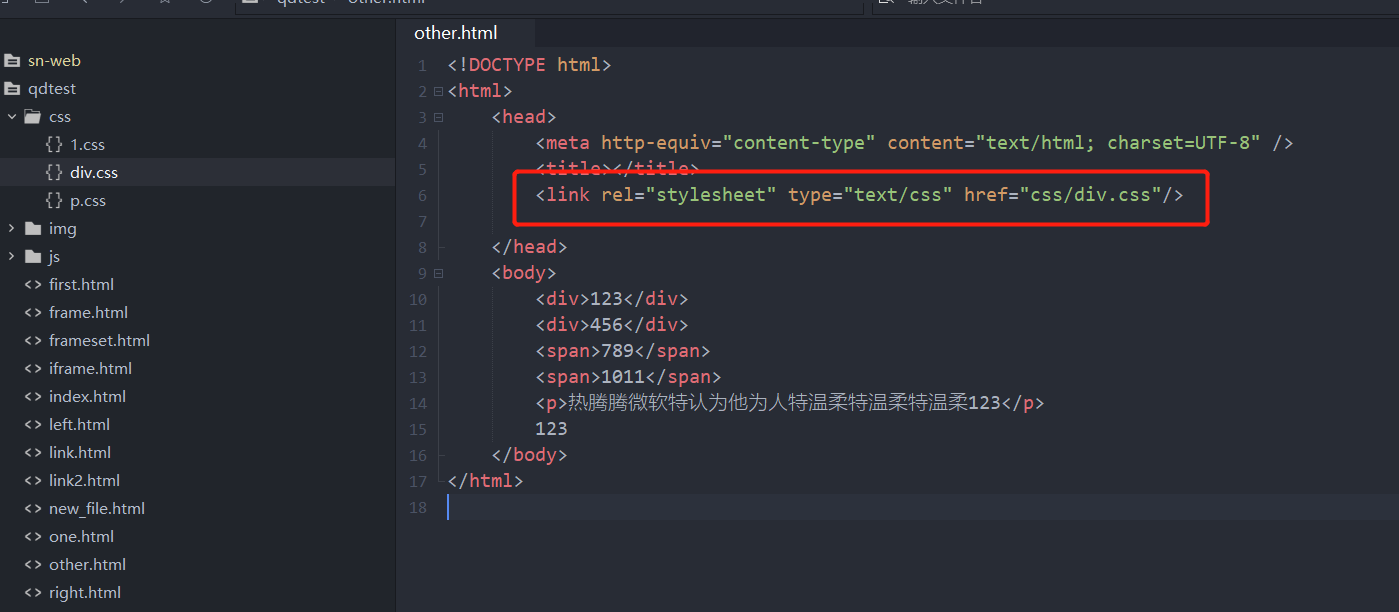The width and height of the screenshot is (1399, 612).
Task: Click the js folder icon
Action: tap(33, 256)
